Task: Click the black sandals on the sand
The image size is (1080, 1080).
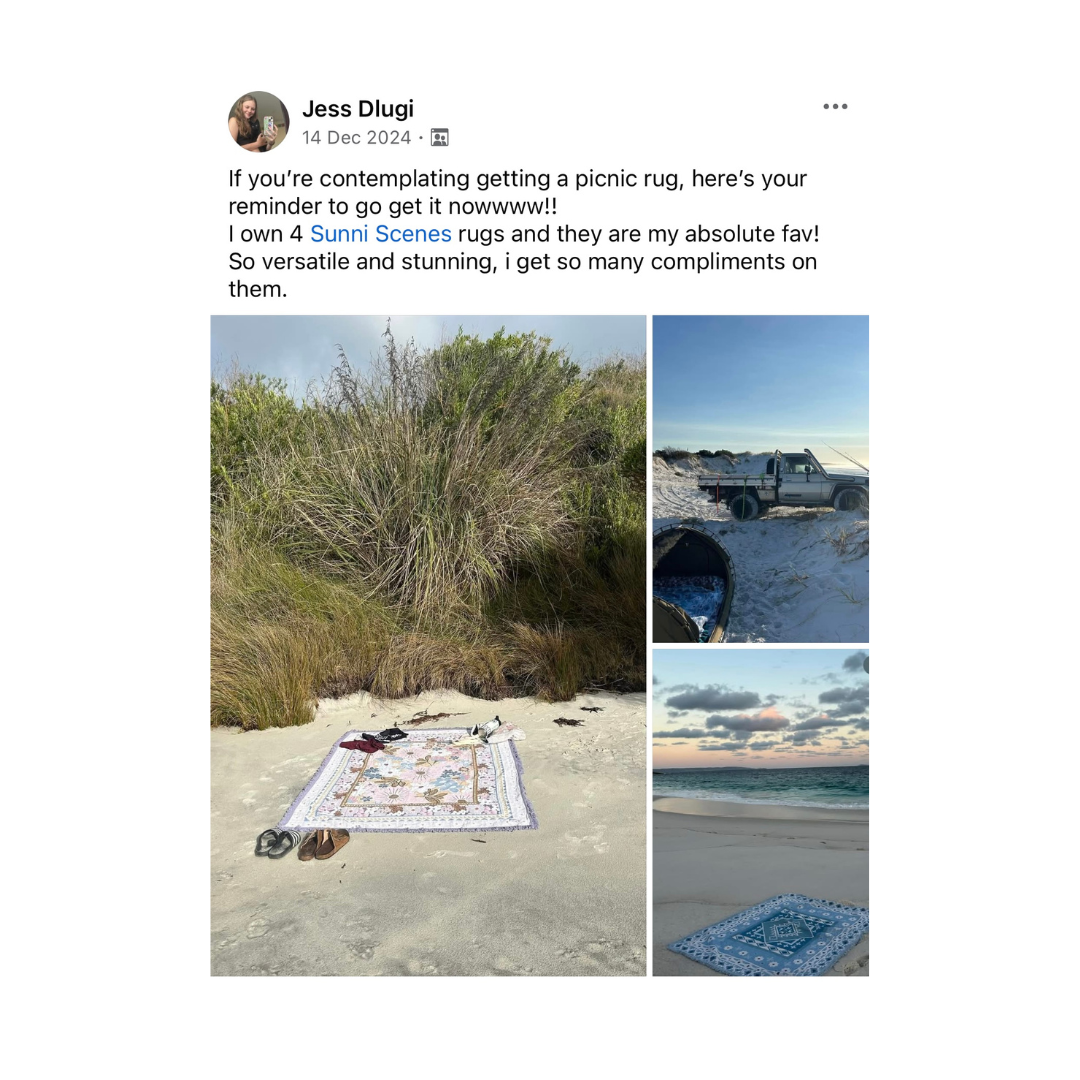Action: click(277, 843)
